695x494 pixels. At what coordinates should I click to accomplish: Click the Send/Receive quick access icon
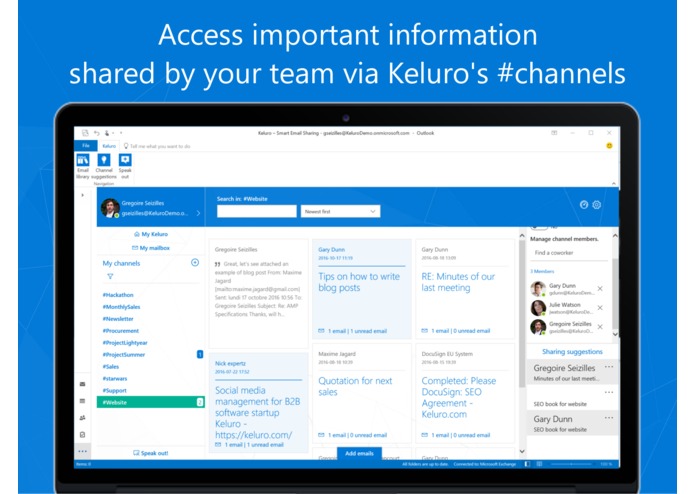85,133
